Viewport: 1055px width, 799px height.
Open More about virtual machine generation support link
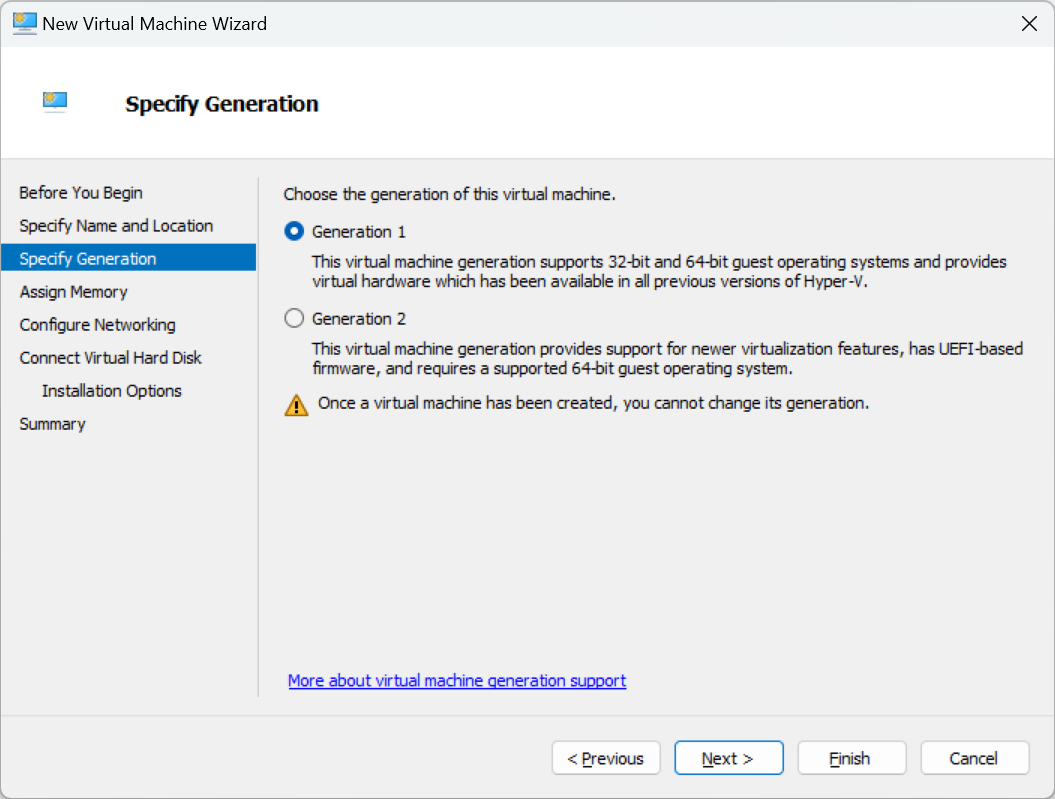click(x=457, y=681)
